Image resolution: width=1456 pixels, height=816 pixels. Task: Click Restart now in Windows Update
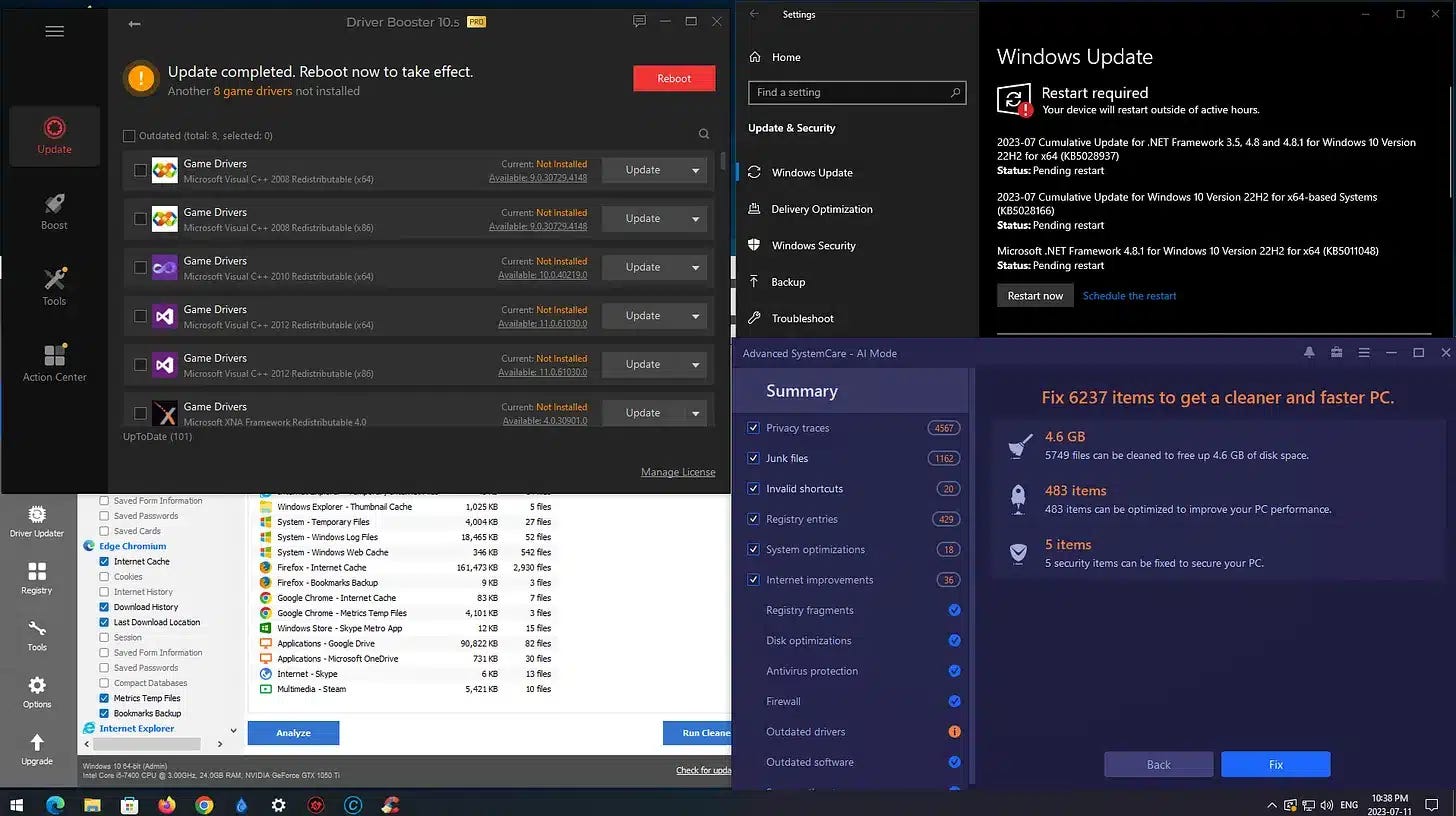[1035, 296]
